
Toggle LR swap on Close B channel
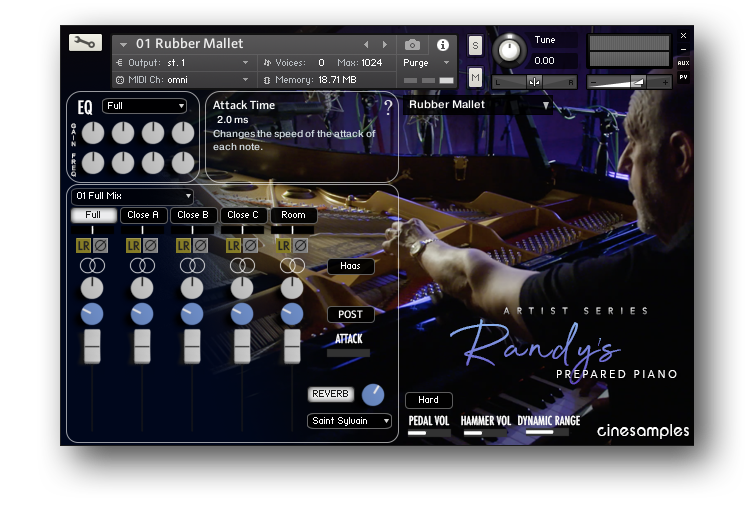tap(184, 246)
